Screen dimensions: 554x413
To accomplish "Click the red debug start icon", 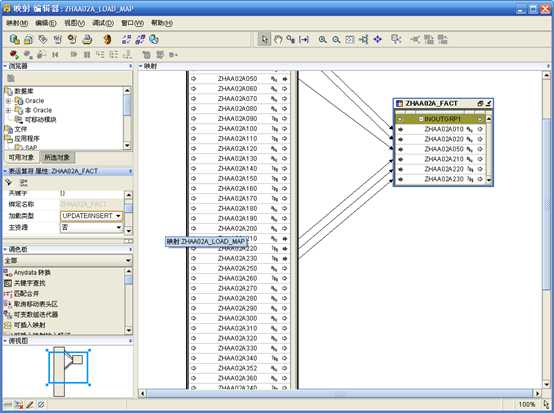I will pos(14,54).
